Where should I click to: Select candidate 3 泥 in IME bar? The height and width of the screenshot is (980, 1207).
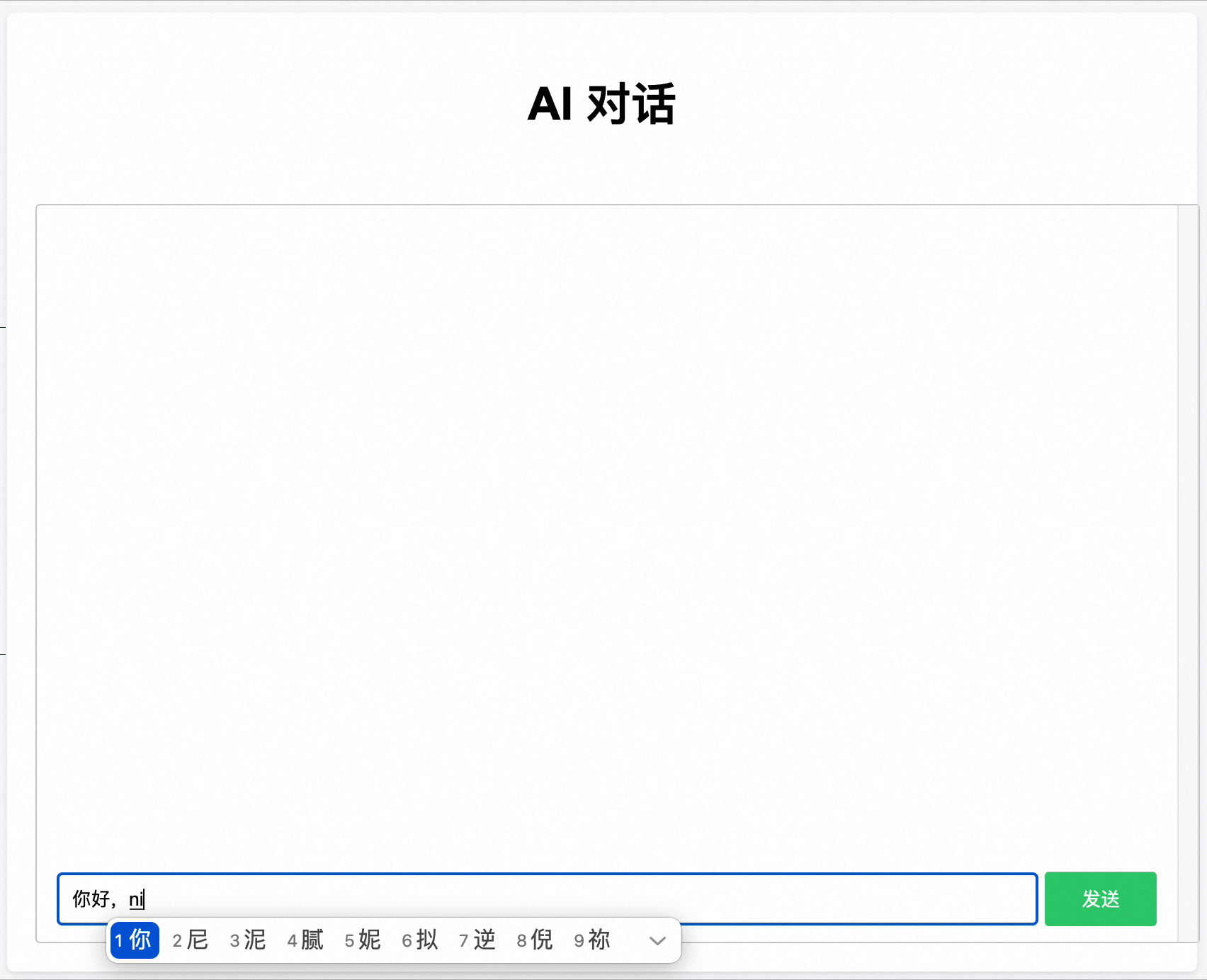tap(248, 942)
